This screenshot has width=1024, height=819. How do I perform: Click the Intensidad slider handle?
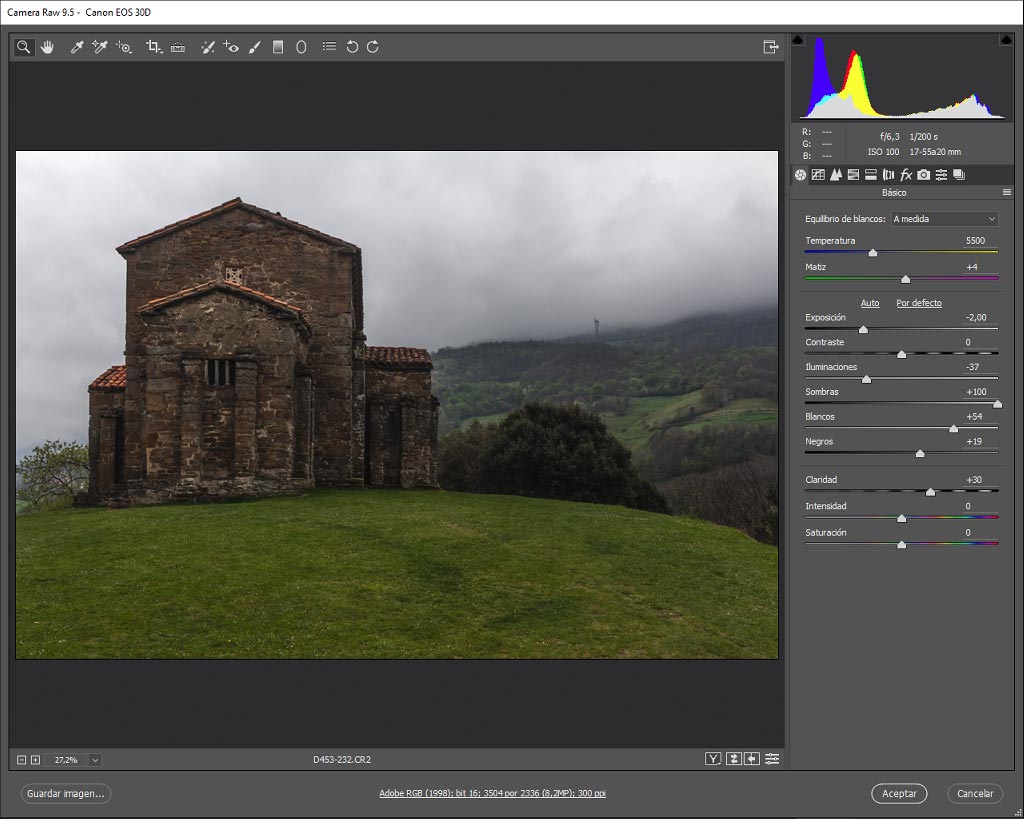[x=901, y=519]
